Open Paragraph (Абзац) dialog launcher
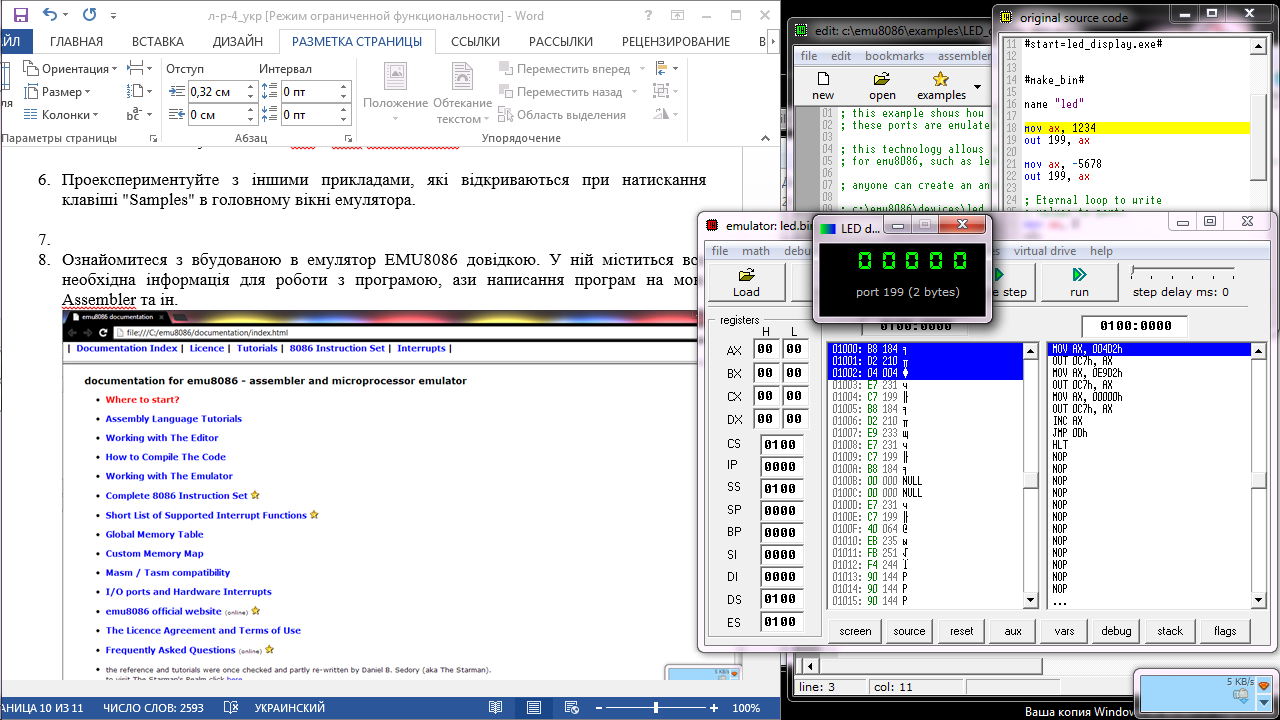Screen dimensions: 1280x720 pyautogui.click(x=346, y=138)
